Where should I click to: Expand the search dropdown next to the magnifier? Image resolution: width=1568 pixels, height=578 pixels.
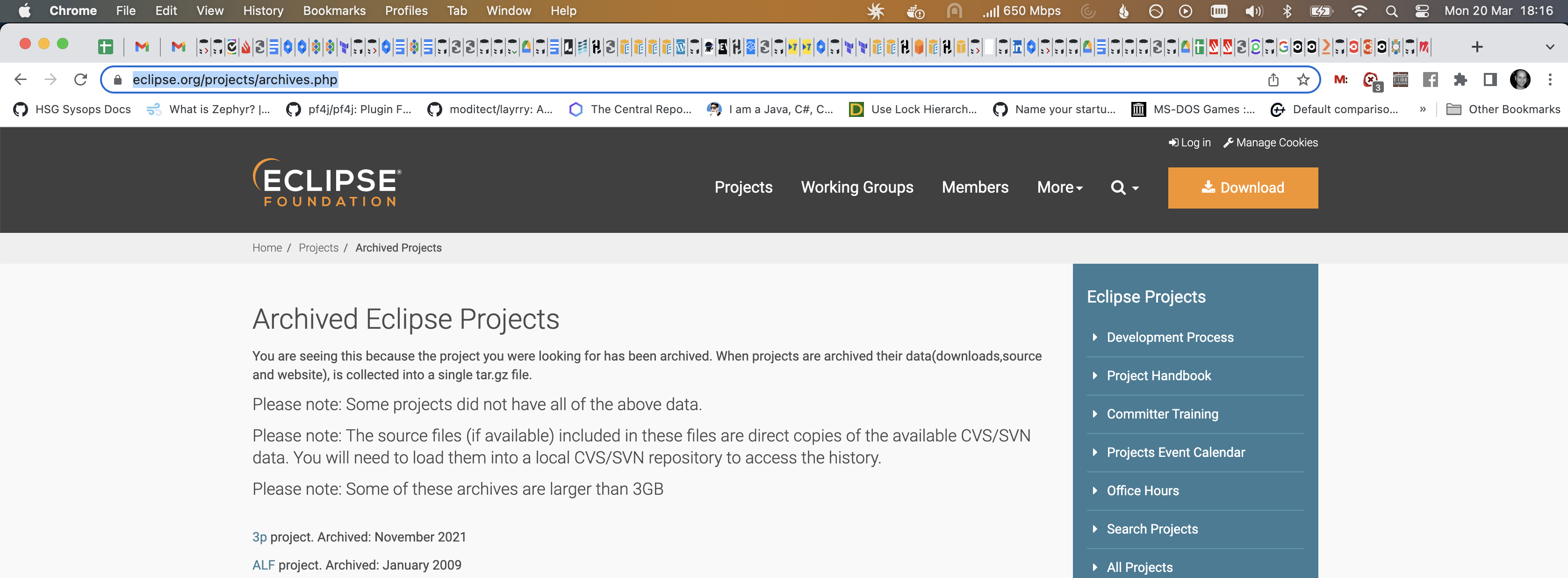(x=1133, y=190)
